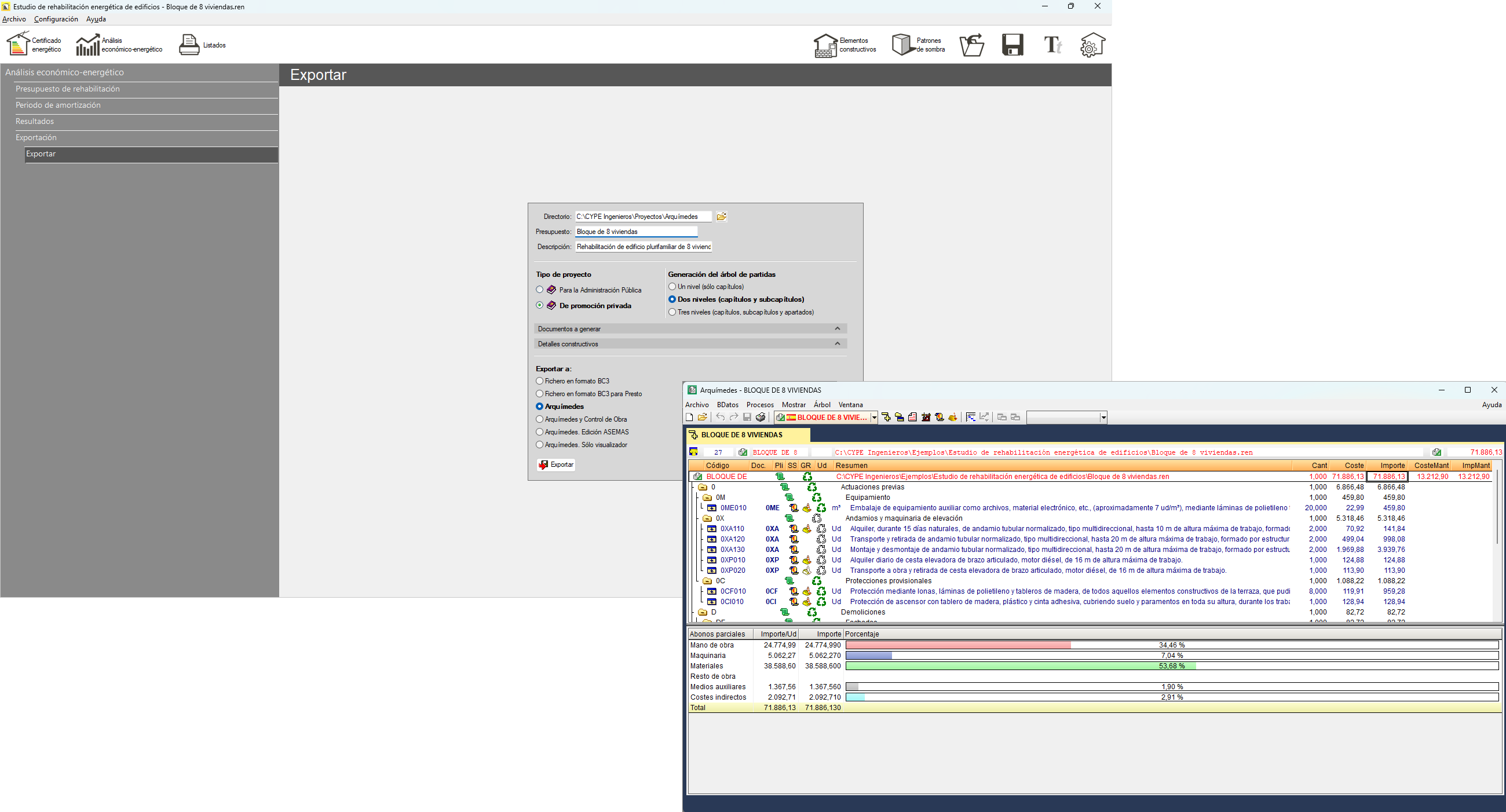
Task: Choose Fichero en formato BC3 export
Action: click(x=540, y=381)
